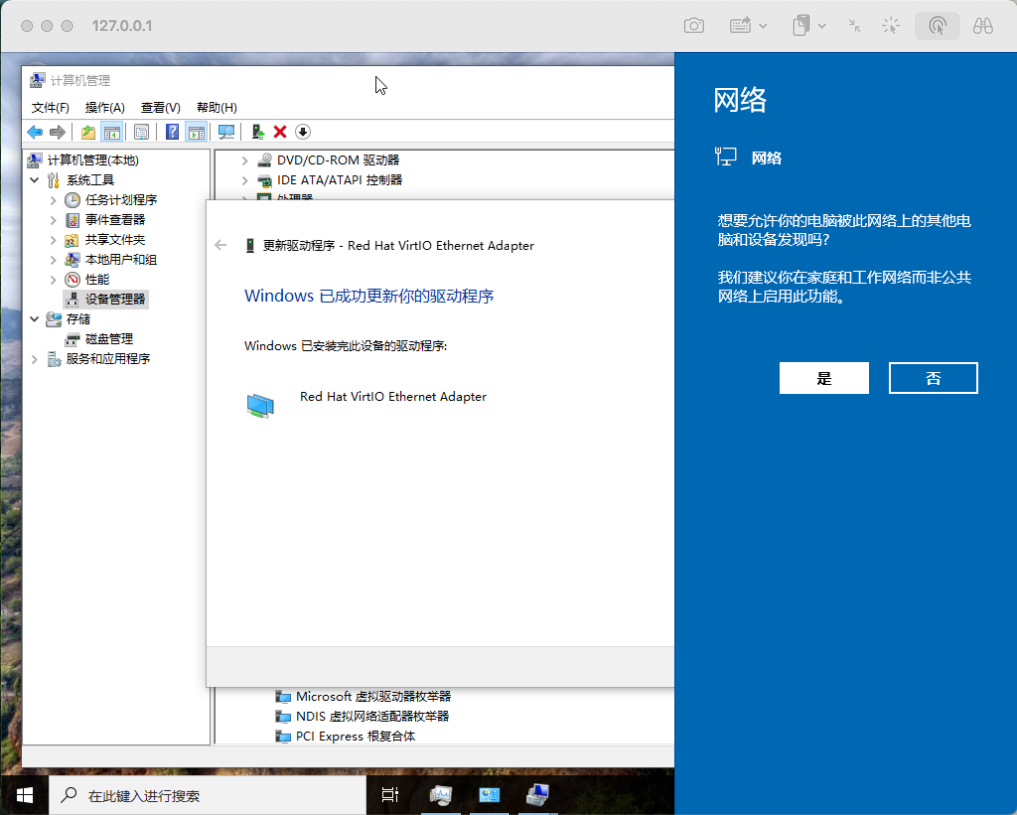Open the 操作(A) menu
This screenshot has height=815, width=1017.
[105, 107]
